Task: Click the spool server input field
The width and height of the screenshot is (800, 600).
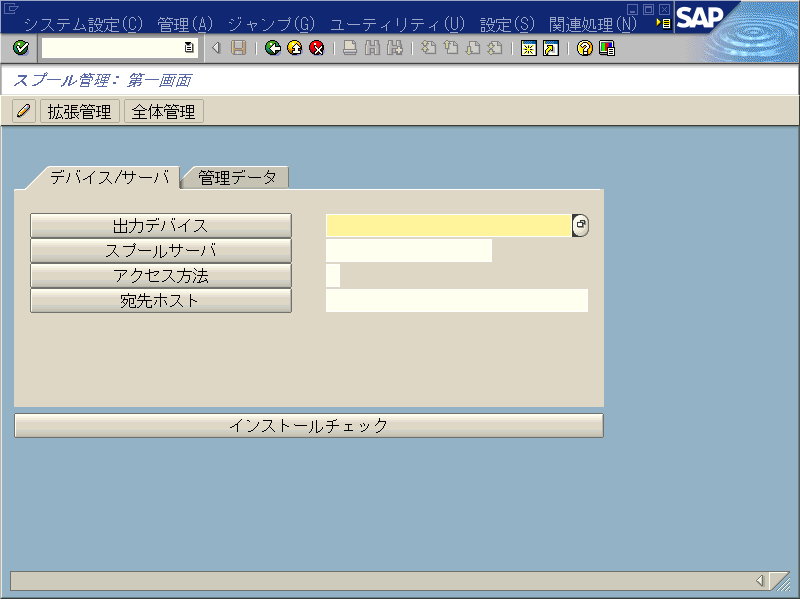Action: [409, 251]
